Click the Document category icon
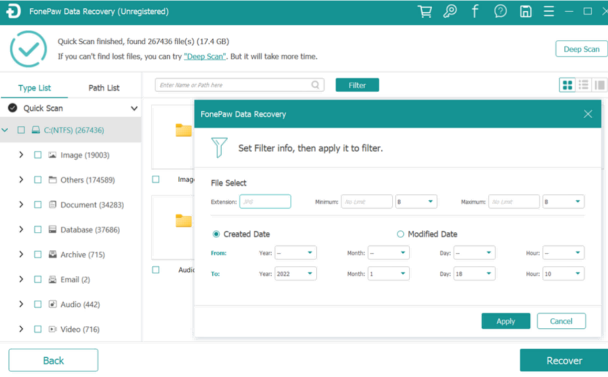The height and width of the screenshot is (377, 608). click(52, 204)
